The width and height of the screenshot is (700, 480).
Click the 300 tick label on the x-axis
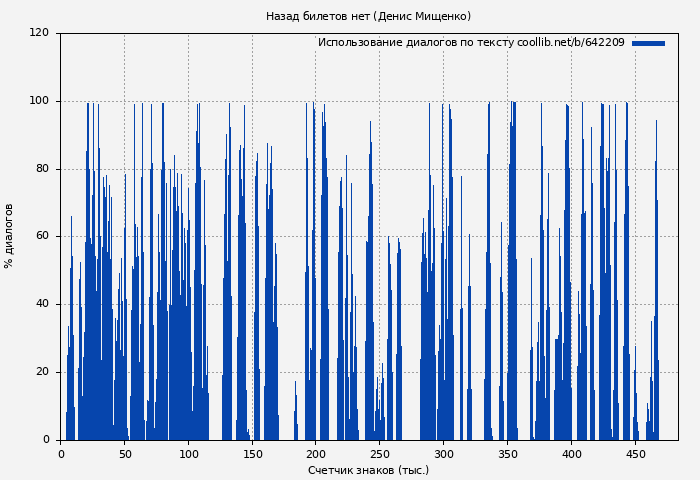[x=444, y=454]
